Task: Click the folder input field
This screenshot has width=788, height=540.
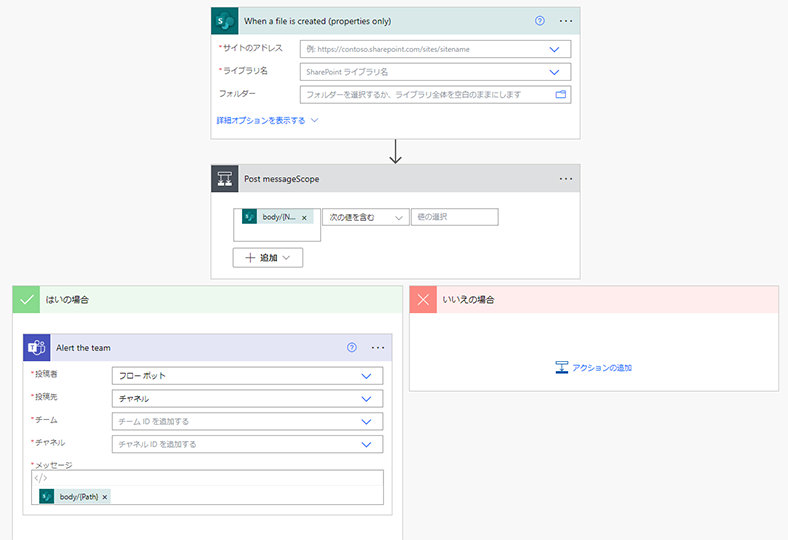Action: pyautogui.click(x=435, y=94)
